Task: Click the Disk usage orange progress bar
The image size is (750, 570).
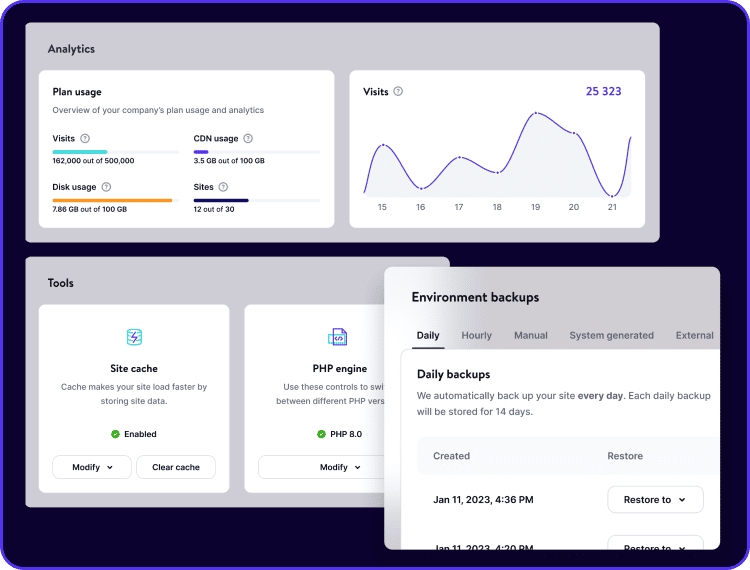Action: [112, 200]
